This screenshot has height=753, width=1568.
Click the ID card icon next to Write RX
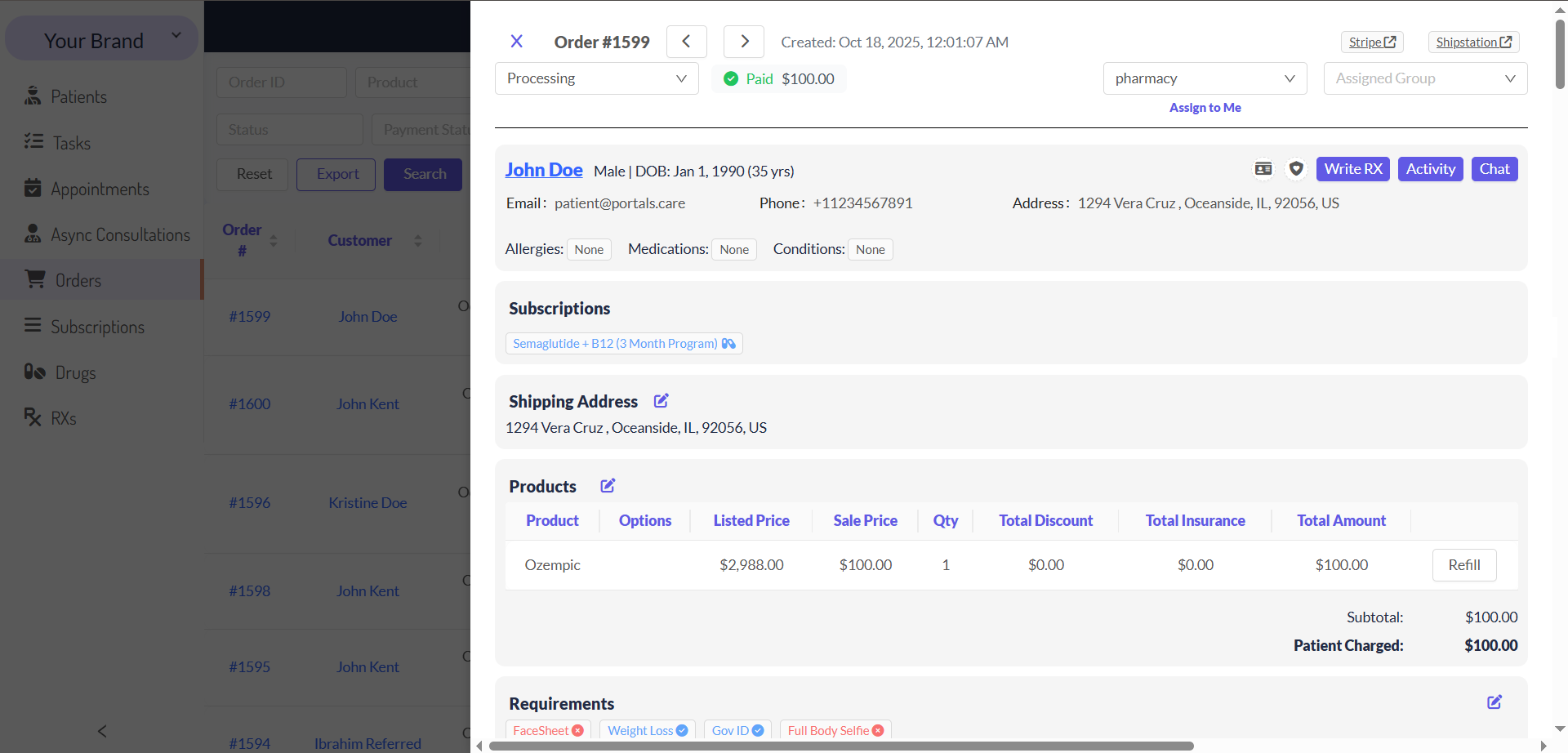[x=1263, y=169]
